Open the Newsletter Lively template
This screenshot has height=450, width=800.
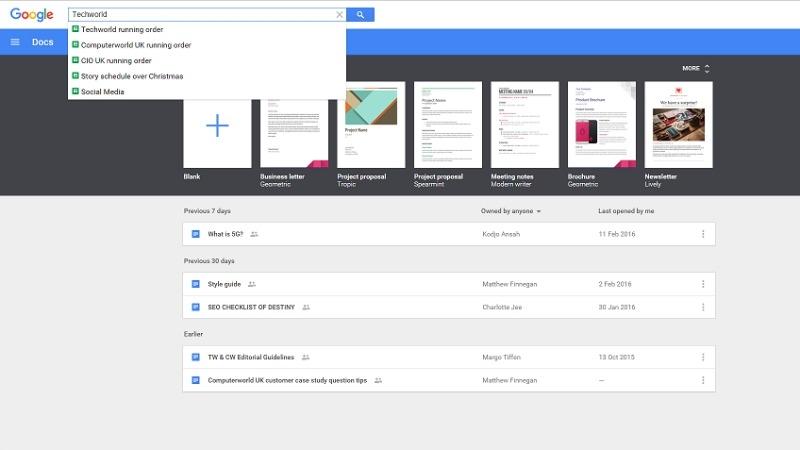tap(679, 124)
